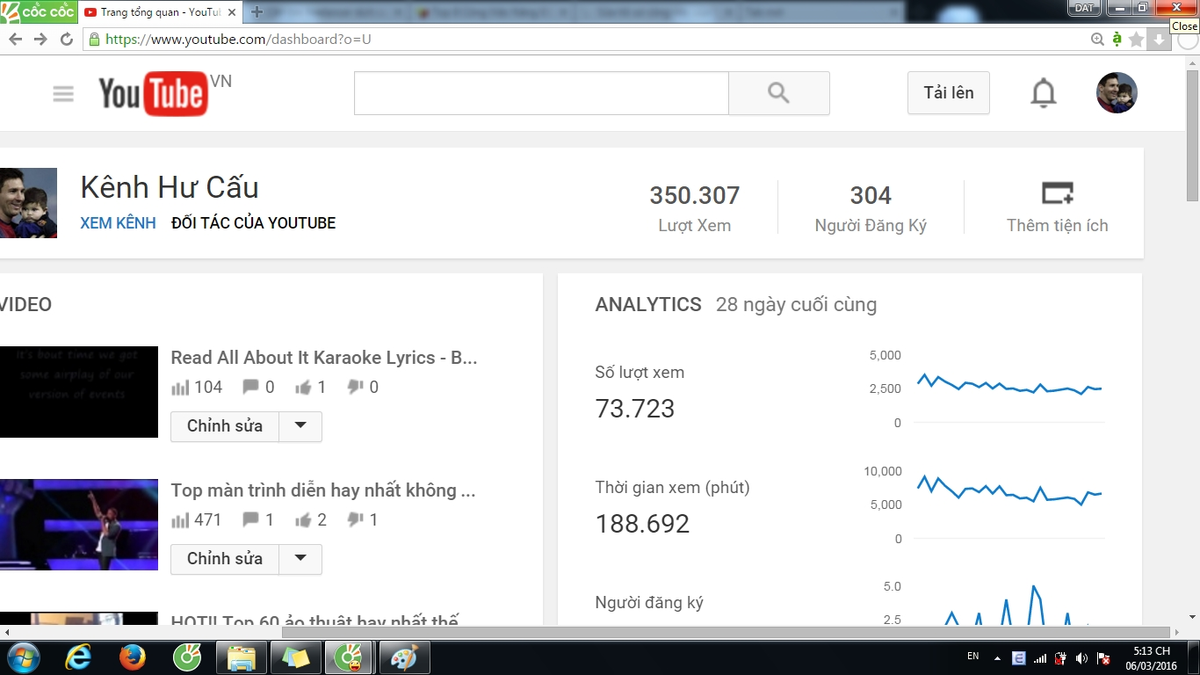Screen dimensions: 1200x675
Task: Click the Thêm tiện ích add-widget icon
Action: [1057, 192]
